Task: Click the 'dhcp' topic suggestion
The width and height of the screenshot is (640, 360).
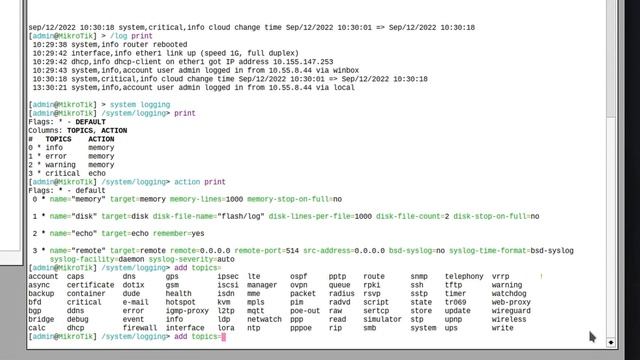Action: pos(76,328)
